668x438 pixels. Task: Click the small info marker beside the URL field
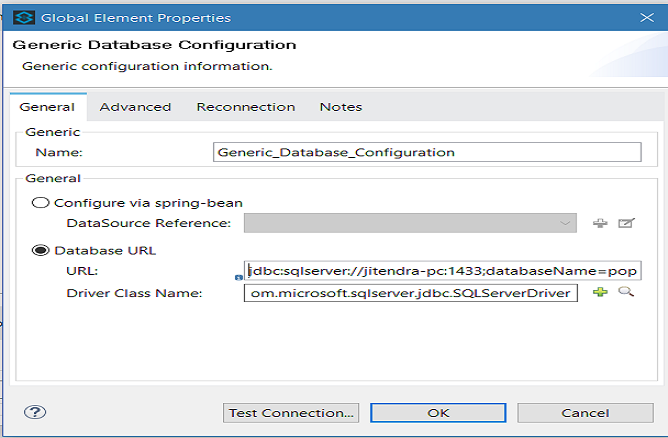[238, 279]
